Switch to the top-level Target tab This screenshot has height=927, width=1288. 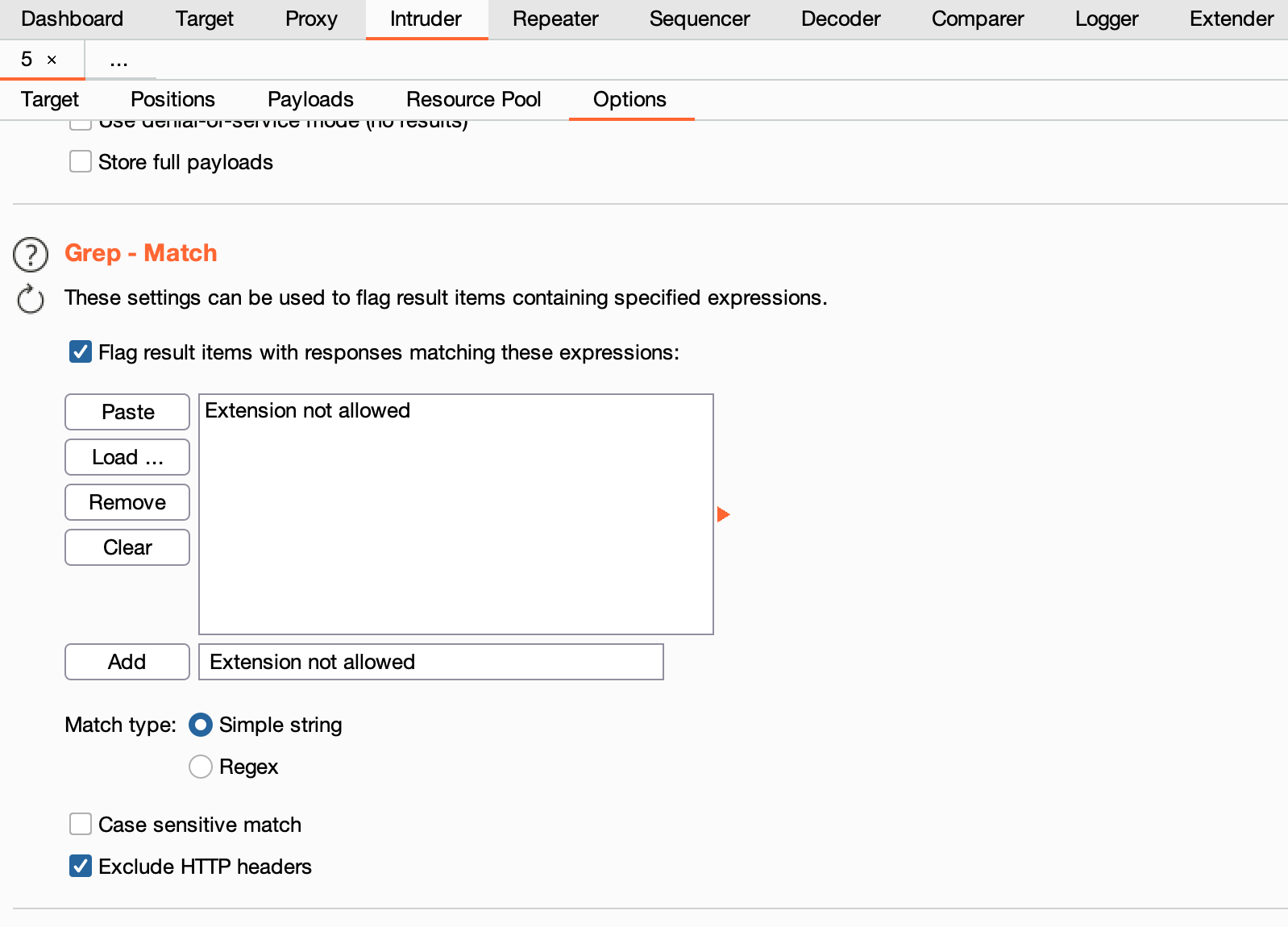[205, 19]
